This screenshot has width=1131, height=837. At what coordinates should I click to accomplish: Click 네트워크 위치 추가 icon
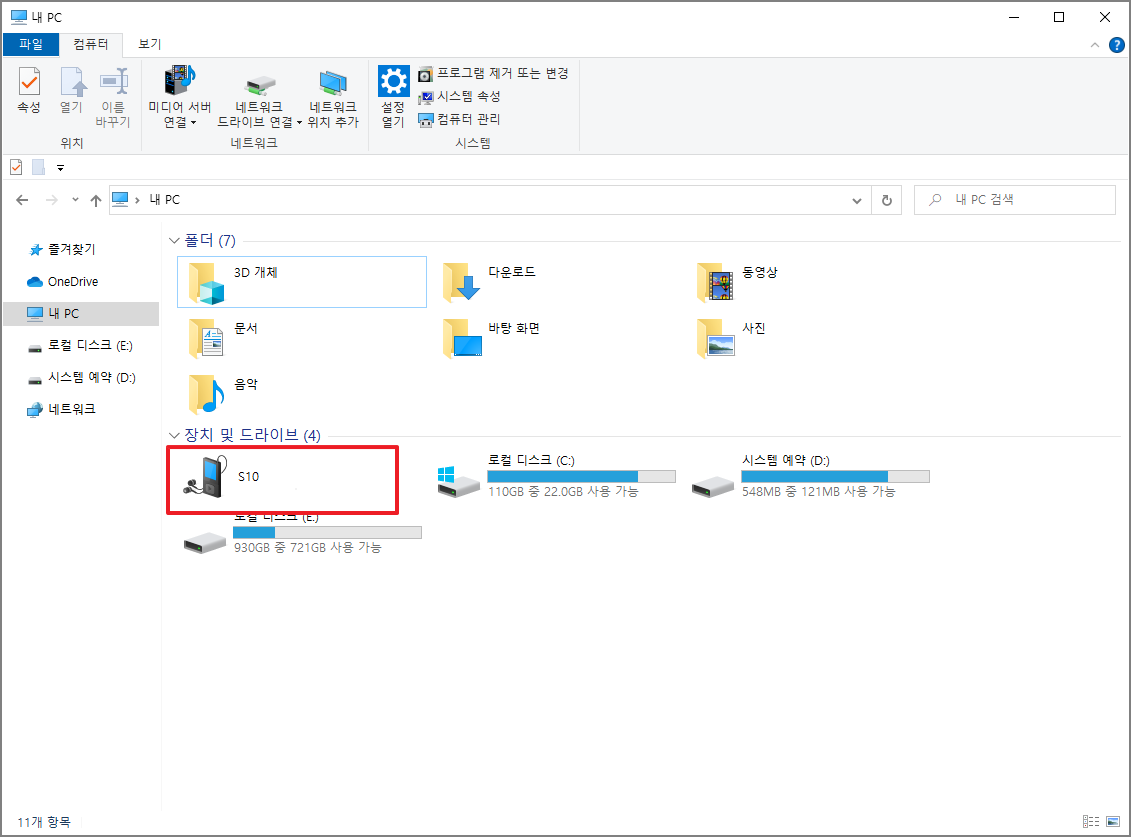pyautogui.click(x=333, y=97)
